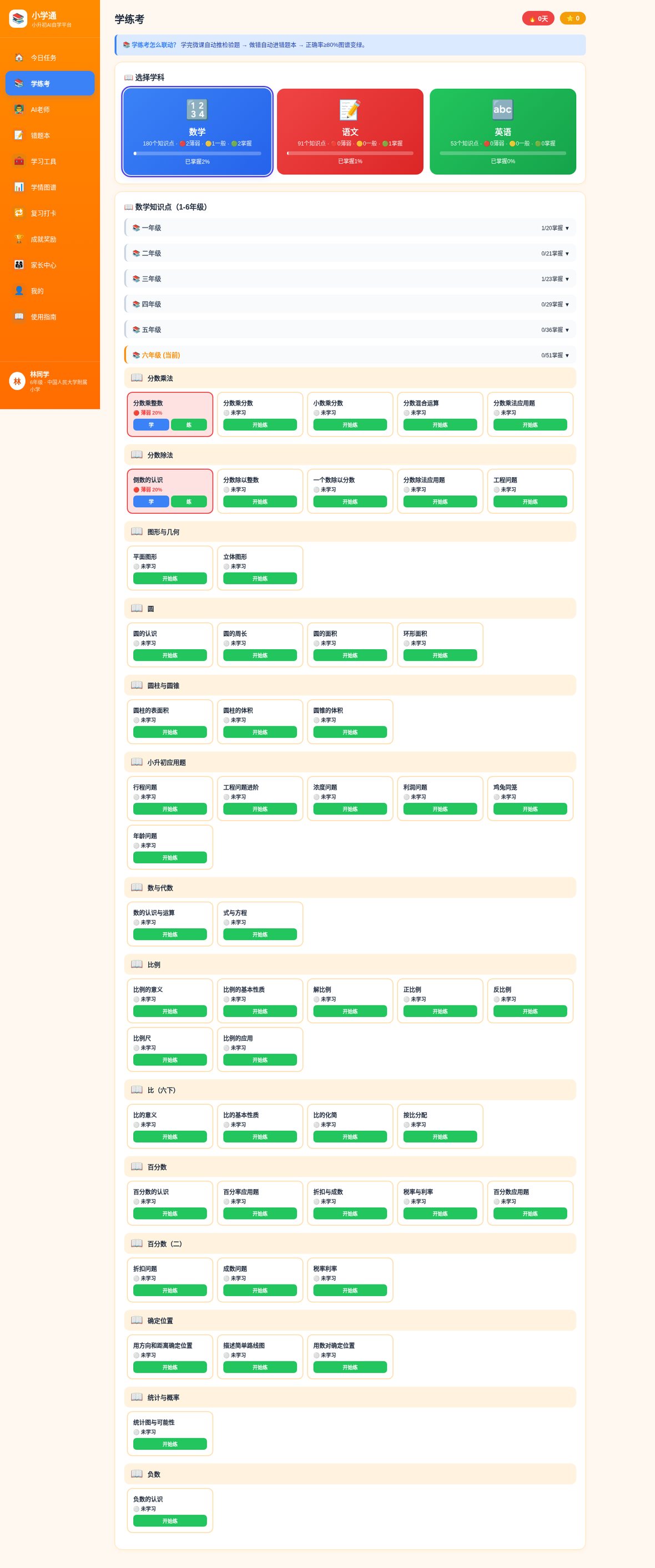Click the trophy icon beside 成就奖励

19,239
